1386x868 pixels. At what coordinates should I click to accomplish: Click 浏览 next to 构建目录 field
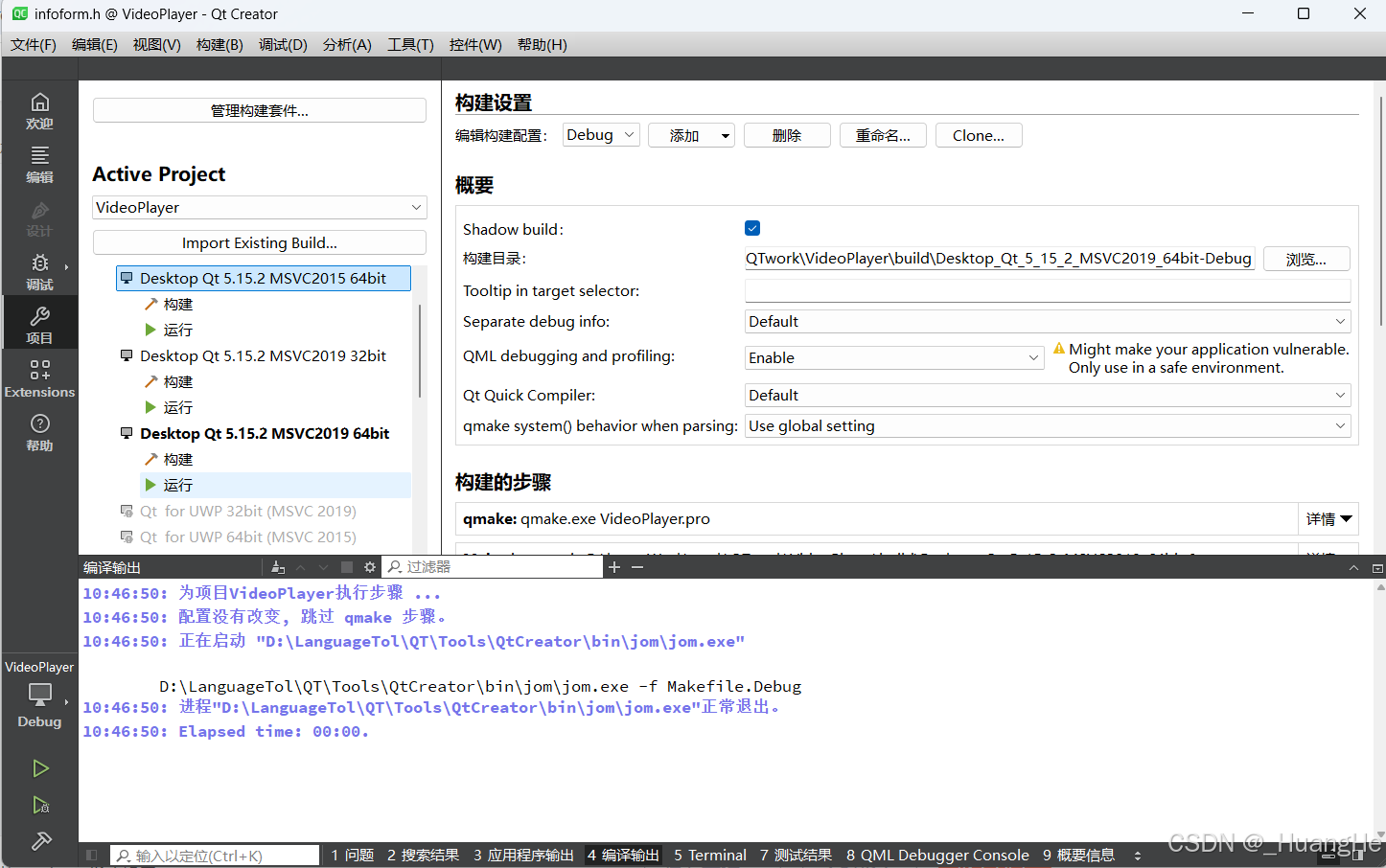click(x=1305, y=258)
